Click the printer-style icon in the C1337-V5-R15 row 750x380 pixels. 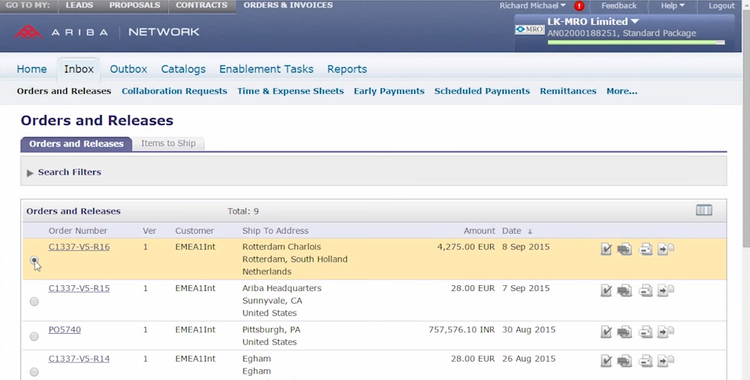tap(646, 291)
